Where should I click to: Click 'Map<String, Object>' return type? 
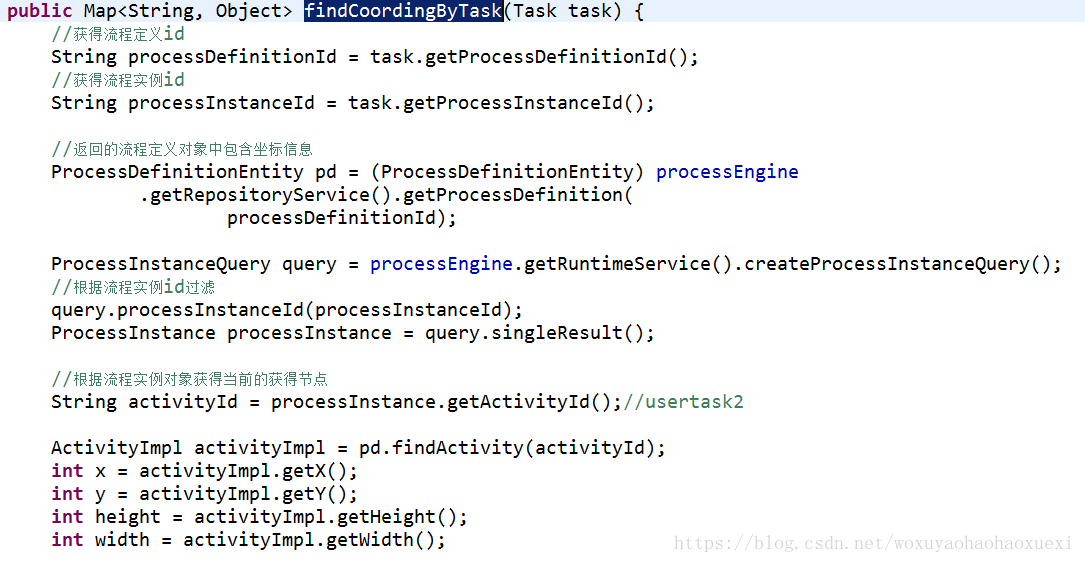click(188, 11)
